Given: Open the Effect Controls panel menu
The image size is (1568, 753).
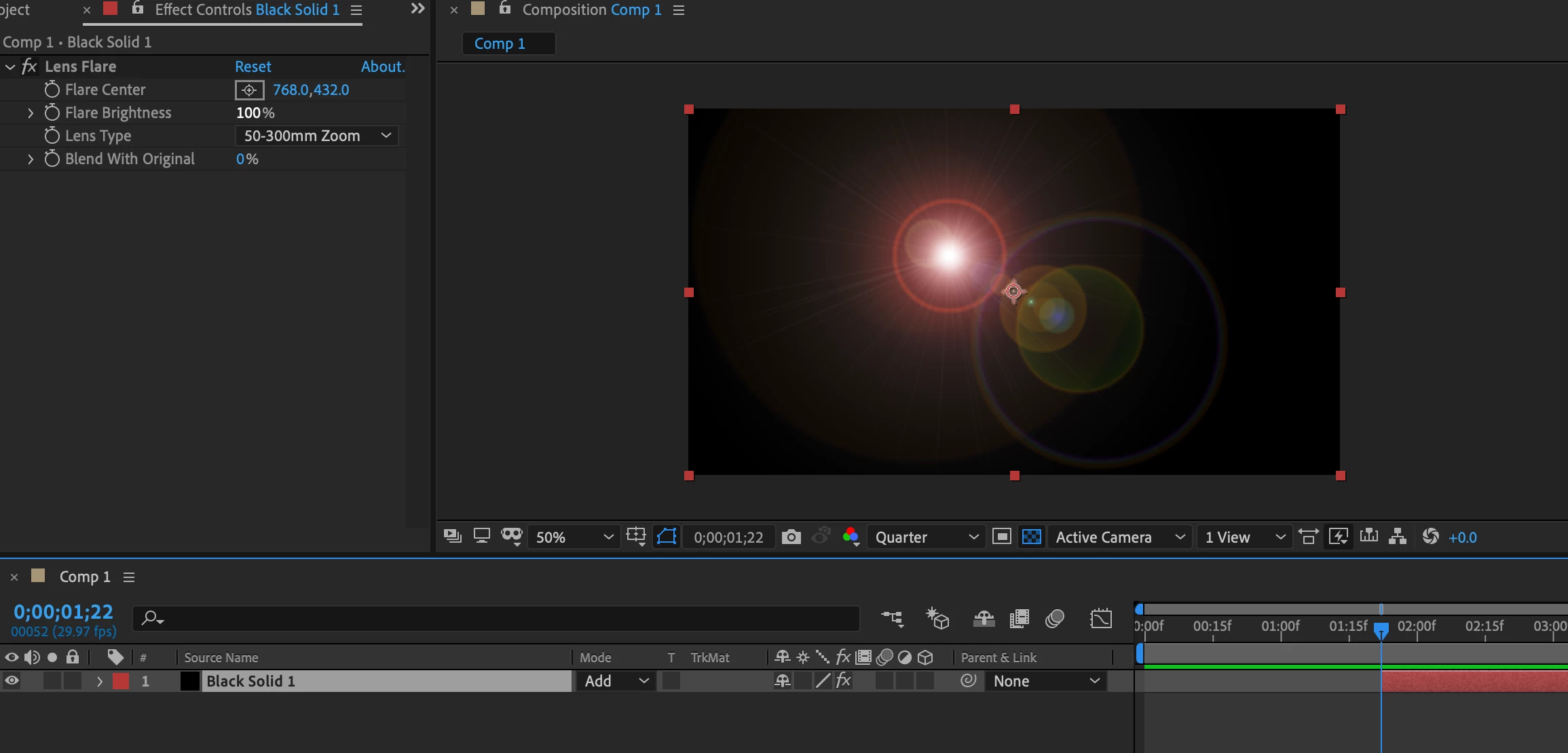Looking at the screenshot, I should [x=356, y=10].
